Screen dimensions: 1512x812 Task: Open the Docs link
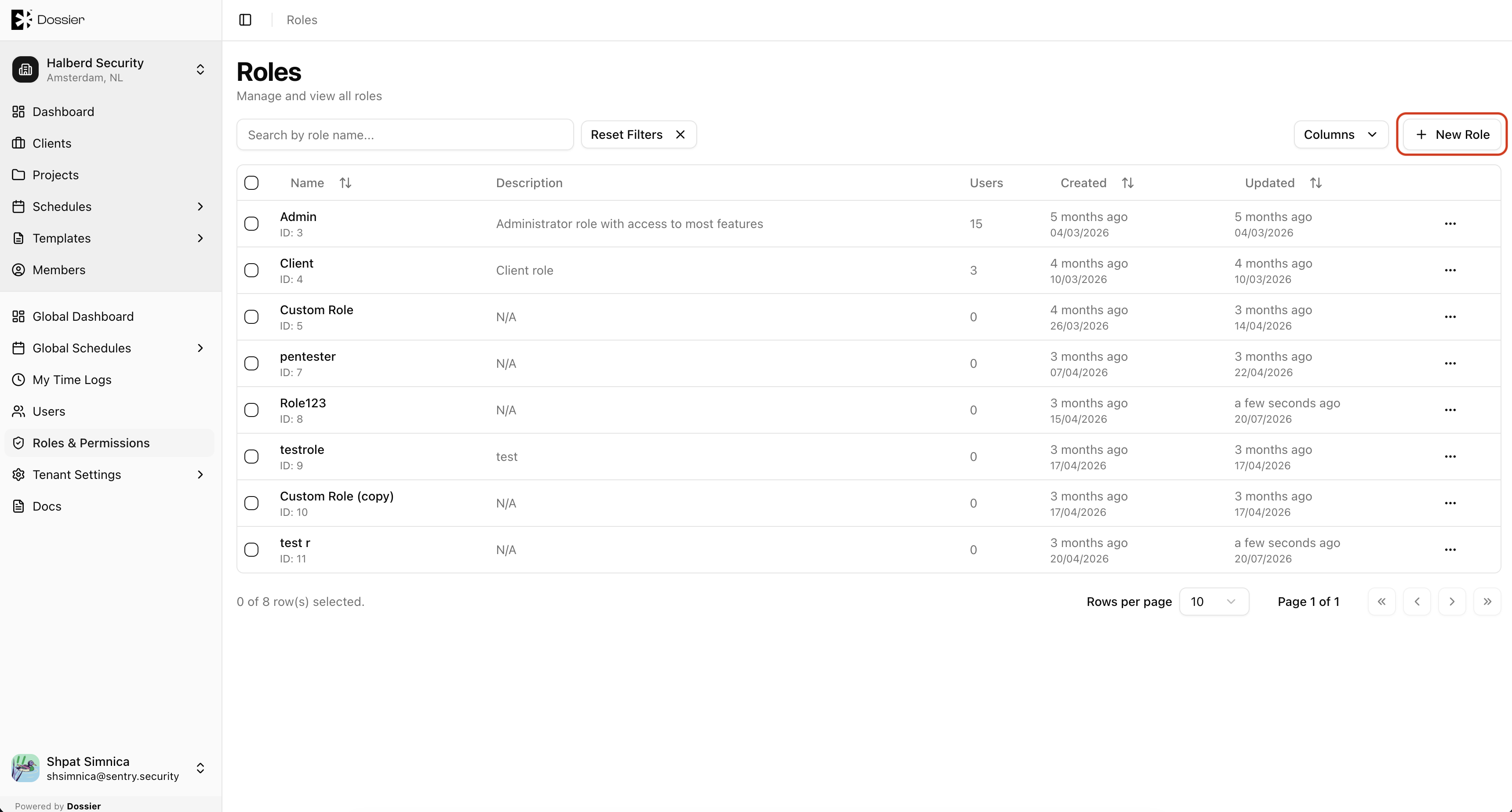coord(110,506)
